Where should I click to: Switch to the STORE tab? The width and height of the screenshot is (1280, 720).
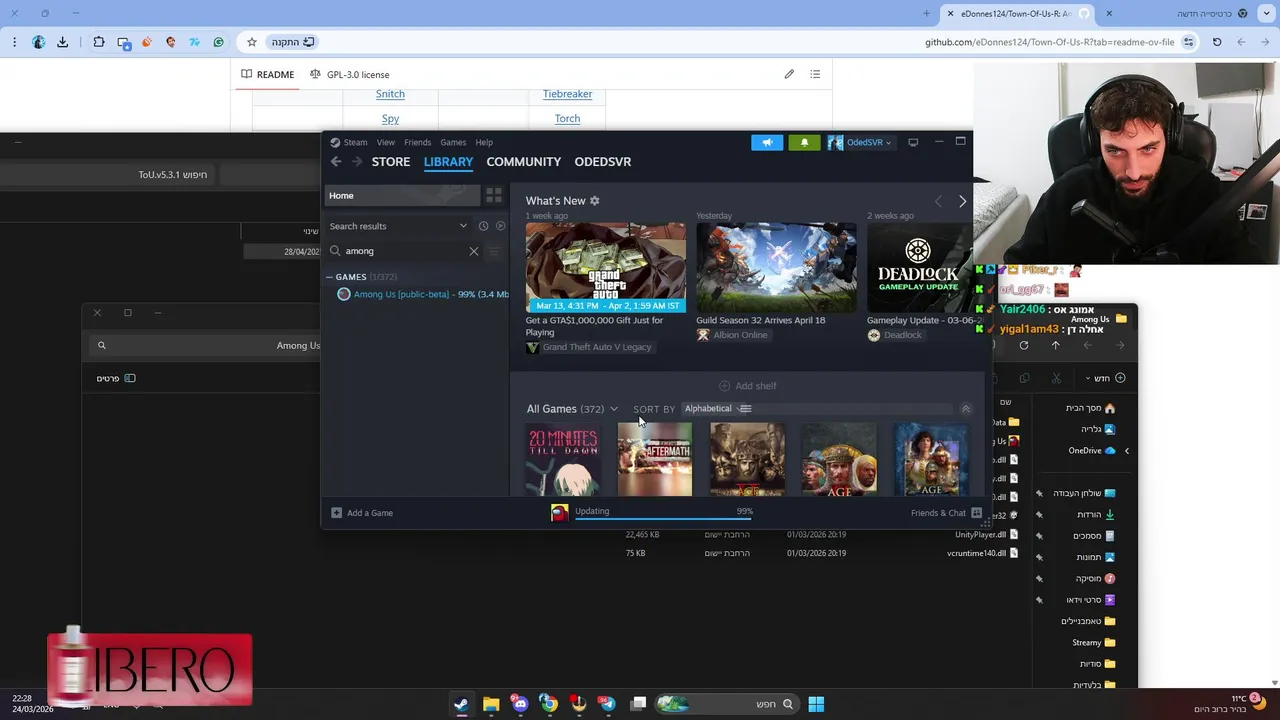click(391, 162)
